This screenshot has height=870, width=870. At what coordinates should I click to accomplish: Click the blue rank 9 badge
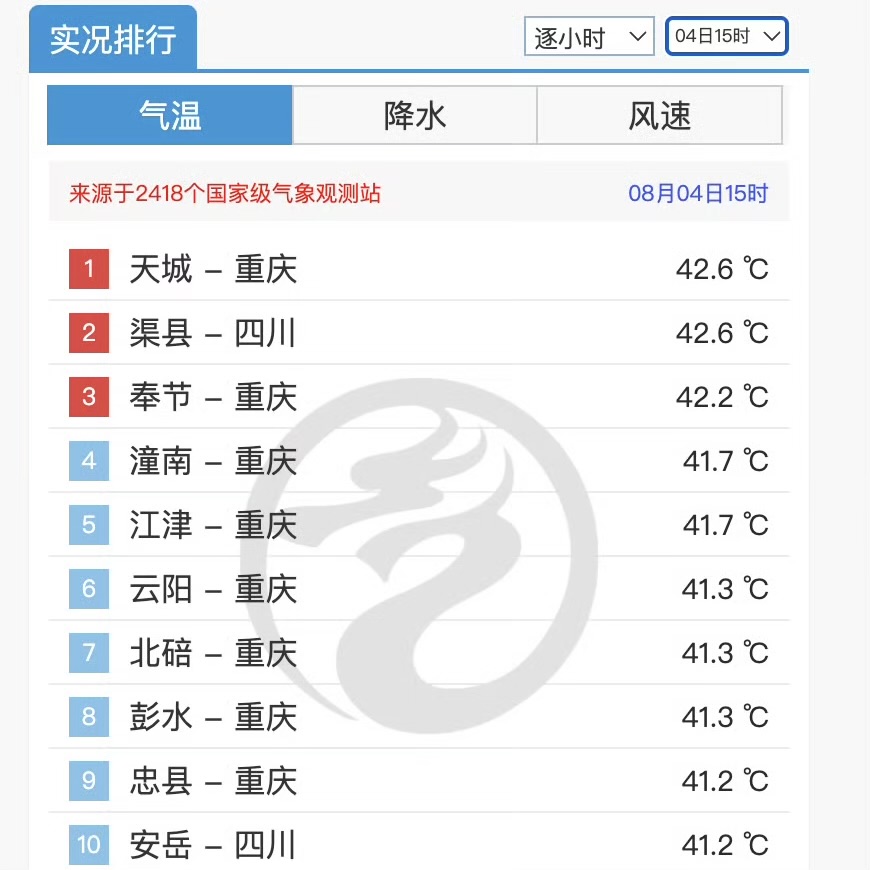point(89,781)
